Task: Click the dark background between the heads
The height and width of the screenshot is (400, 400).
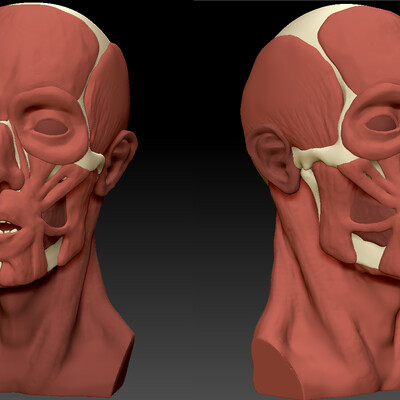Action: (193, 167)
